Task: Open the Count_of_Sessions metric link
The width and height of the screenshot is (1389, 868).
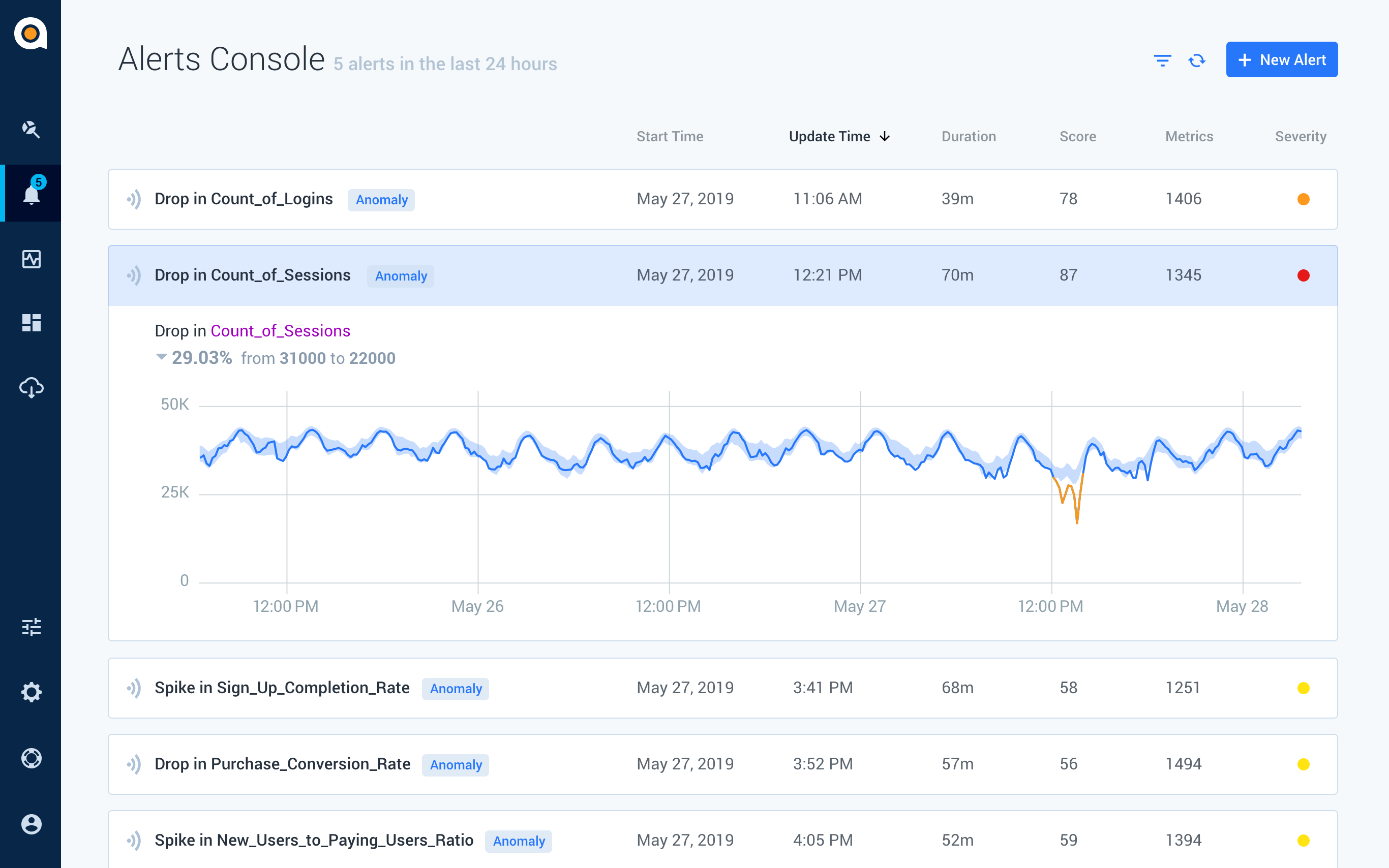Action: pos(280,331)
